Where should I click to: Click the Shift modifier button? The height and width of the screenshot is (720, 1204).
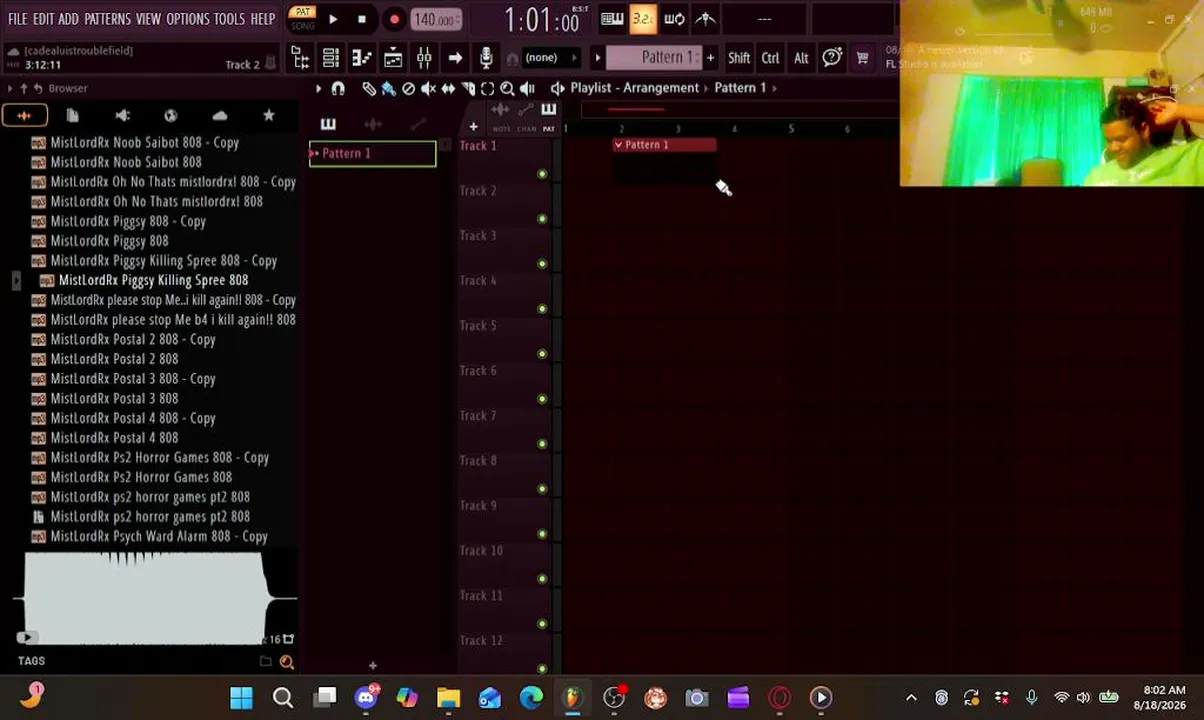pos(739,58)
